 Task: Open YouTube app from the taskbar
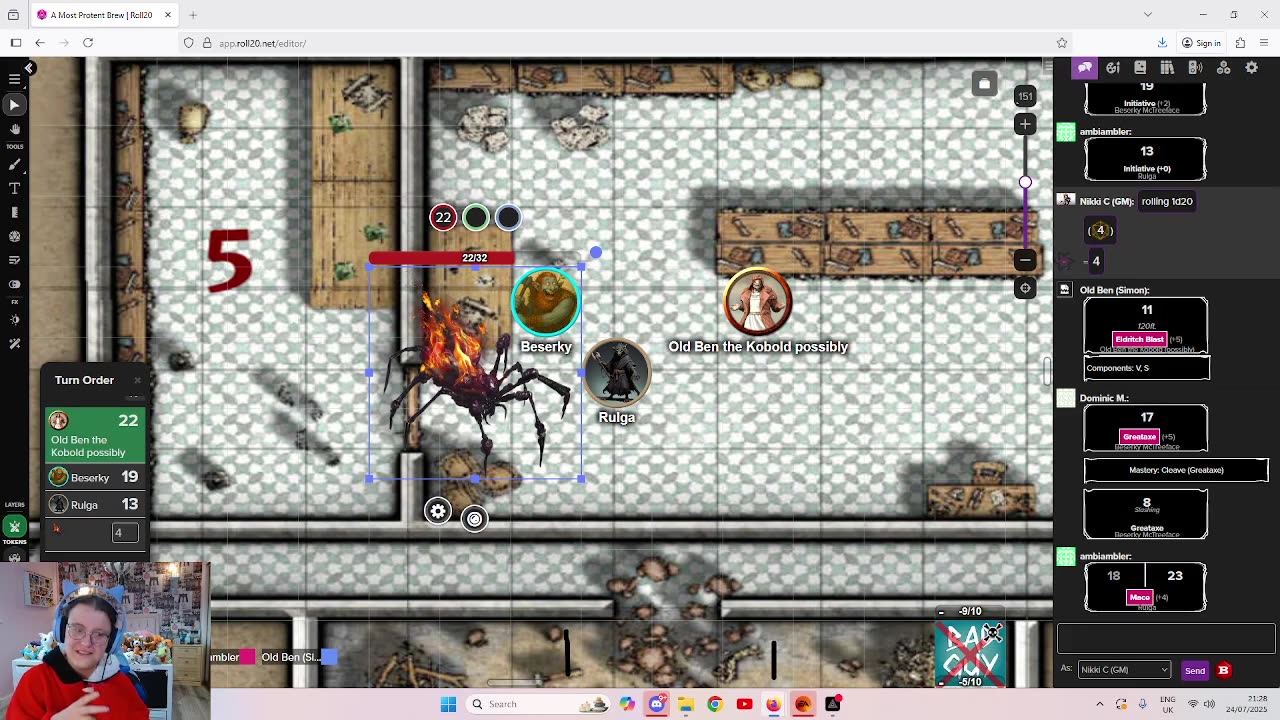[744, 704]
